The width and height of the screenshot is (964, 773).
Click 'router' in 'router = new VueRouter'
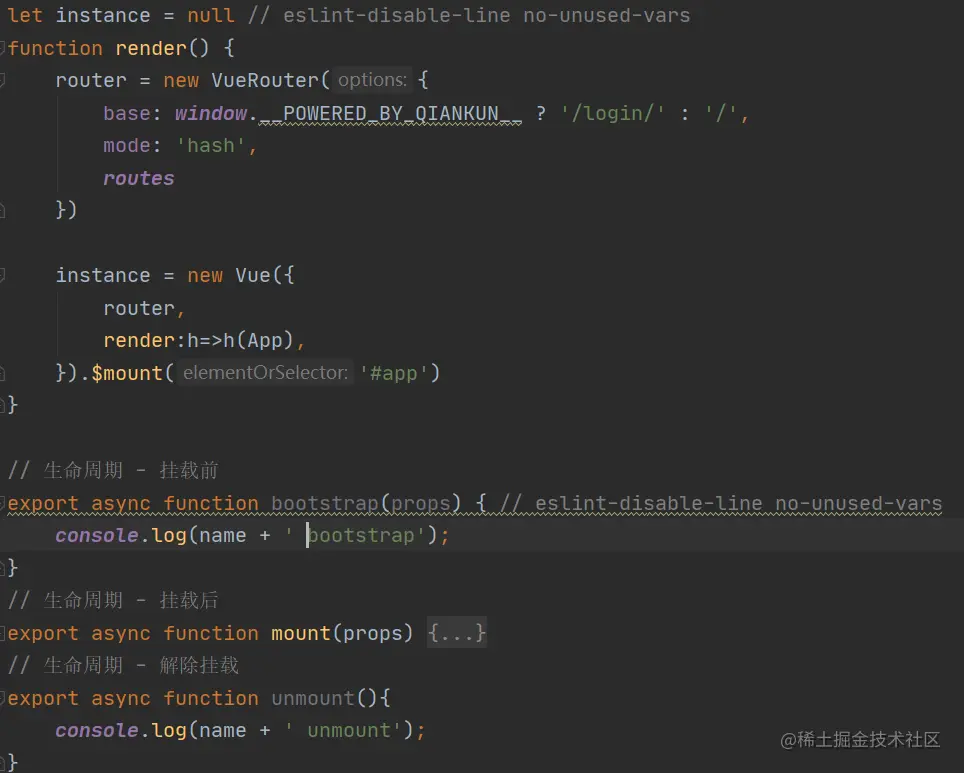(91, 81)
